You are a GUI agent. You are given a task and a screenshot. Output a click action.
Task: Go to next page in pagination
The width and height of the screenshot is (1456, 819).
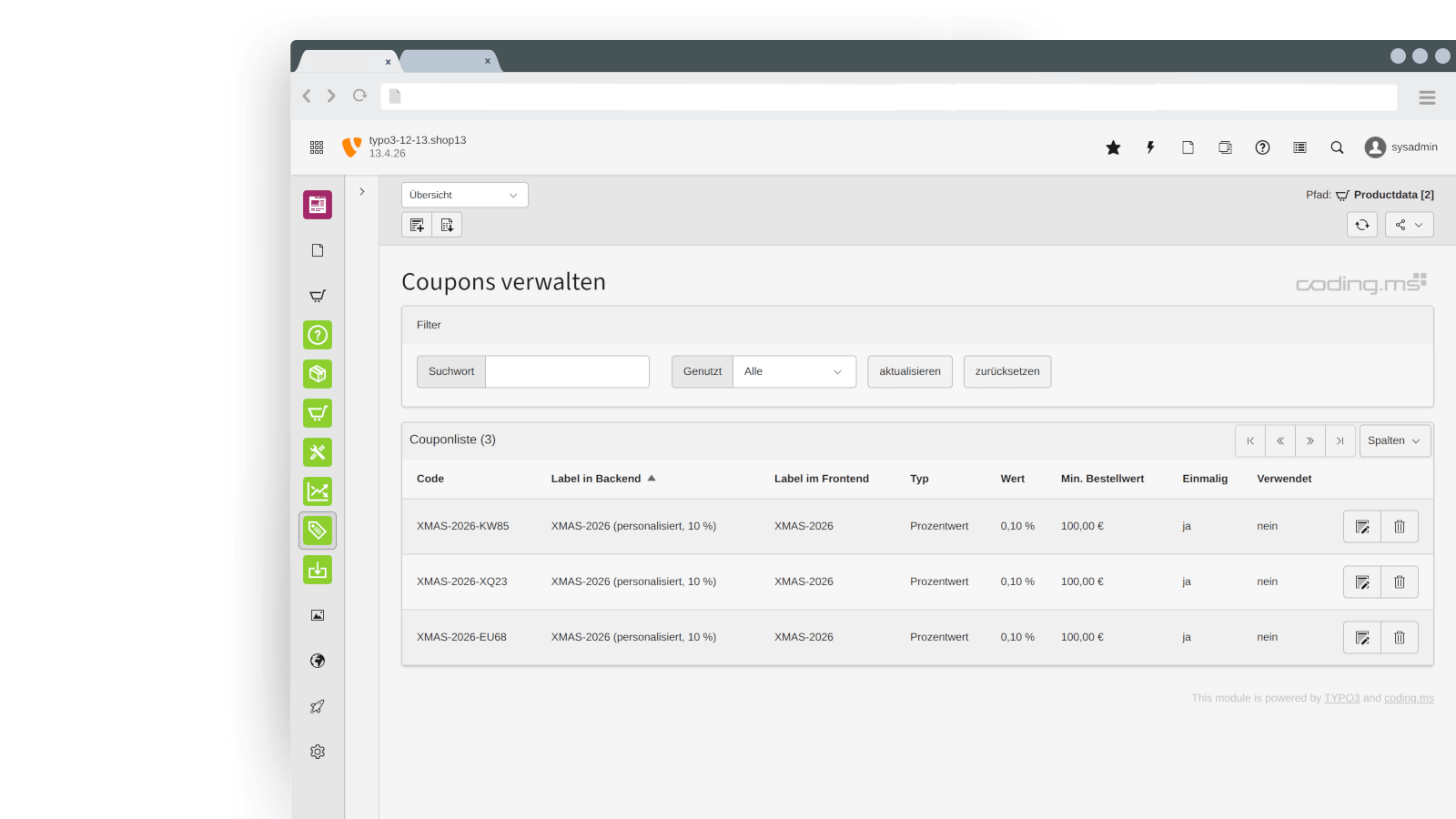coord(1310,440)
